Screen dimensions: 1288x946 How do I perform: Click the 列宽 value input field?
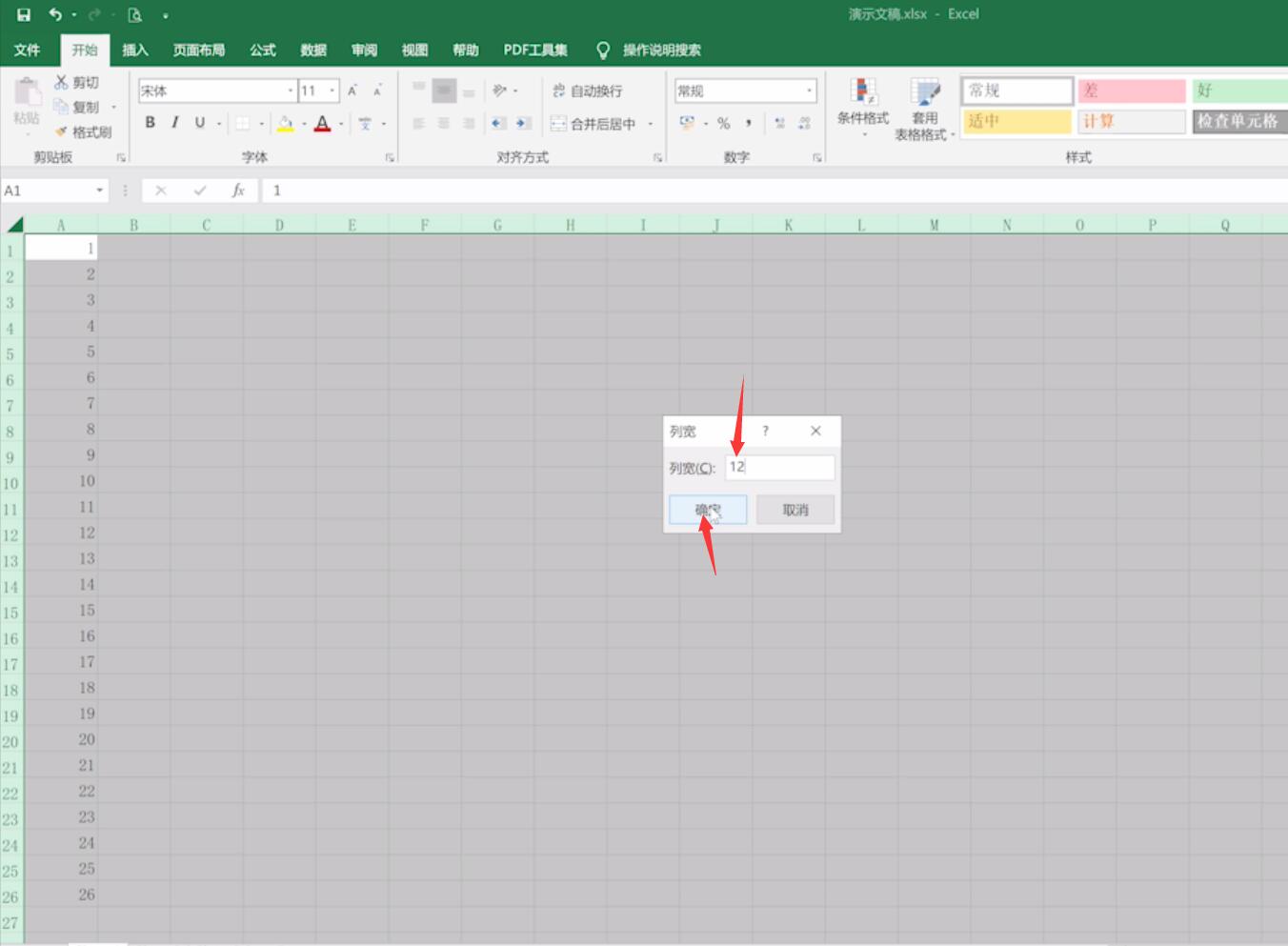point(780,467)
